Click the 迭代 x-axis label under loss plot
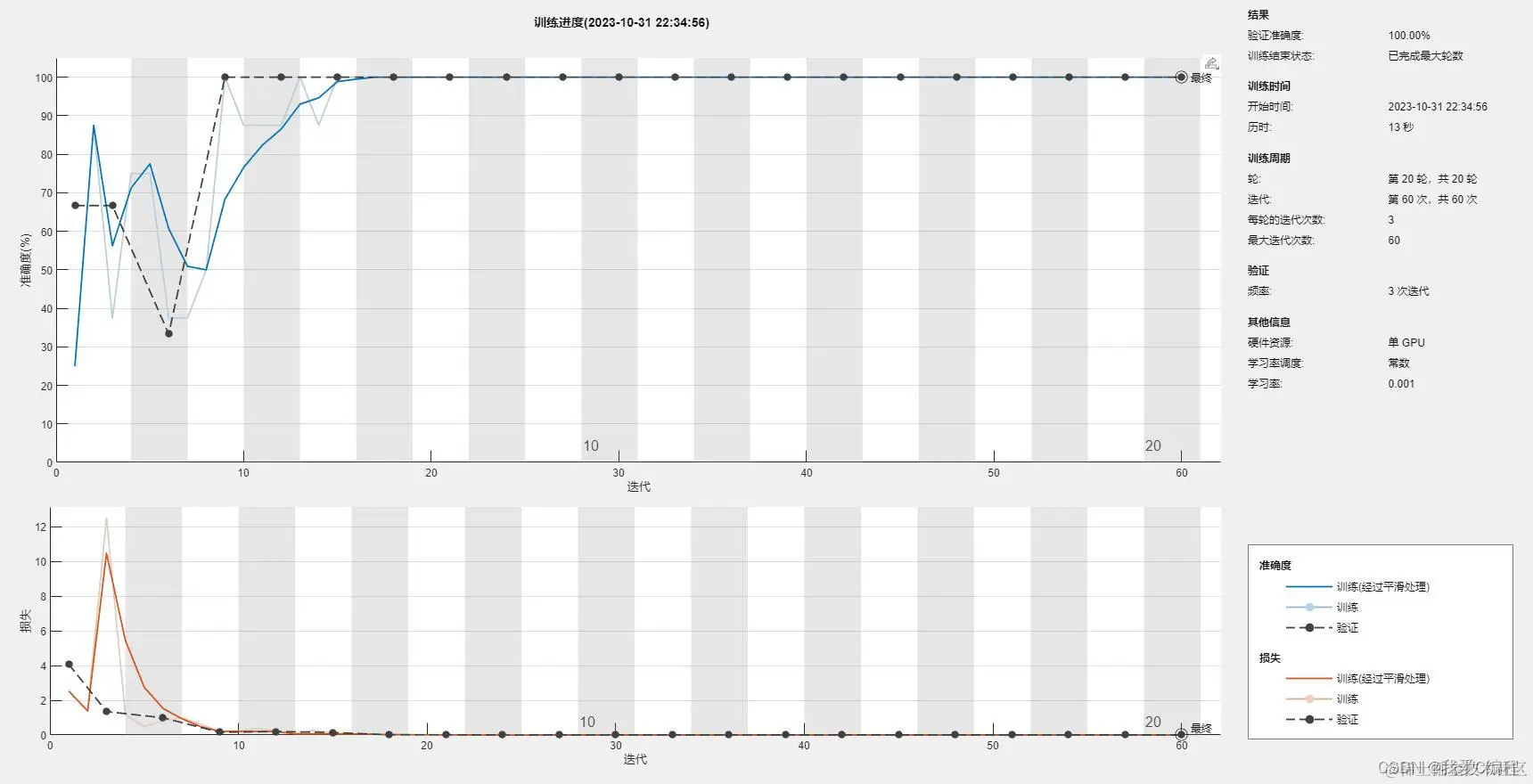Viewport: 1533px width, 784px height. pyautogui.click(x=635, y=759)
